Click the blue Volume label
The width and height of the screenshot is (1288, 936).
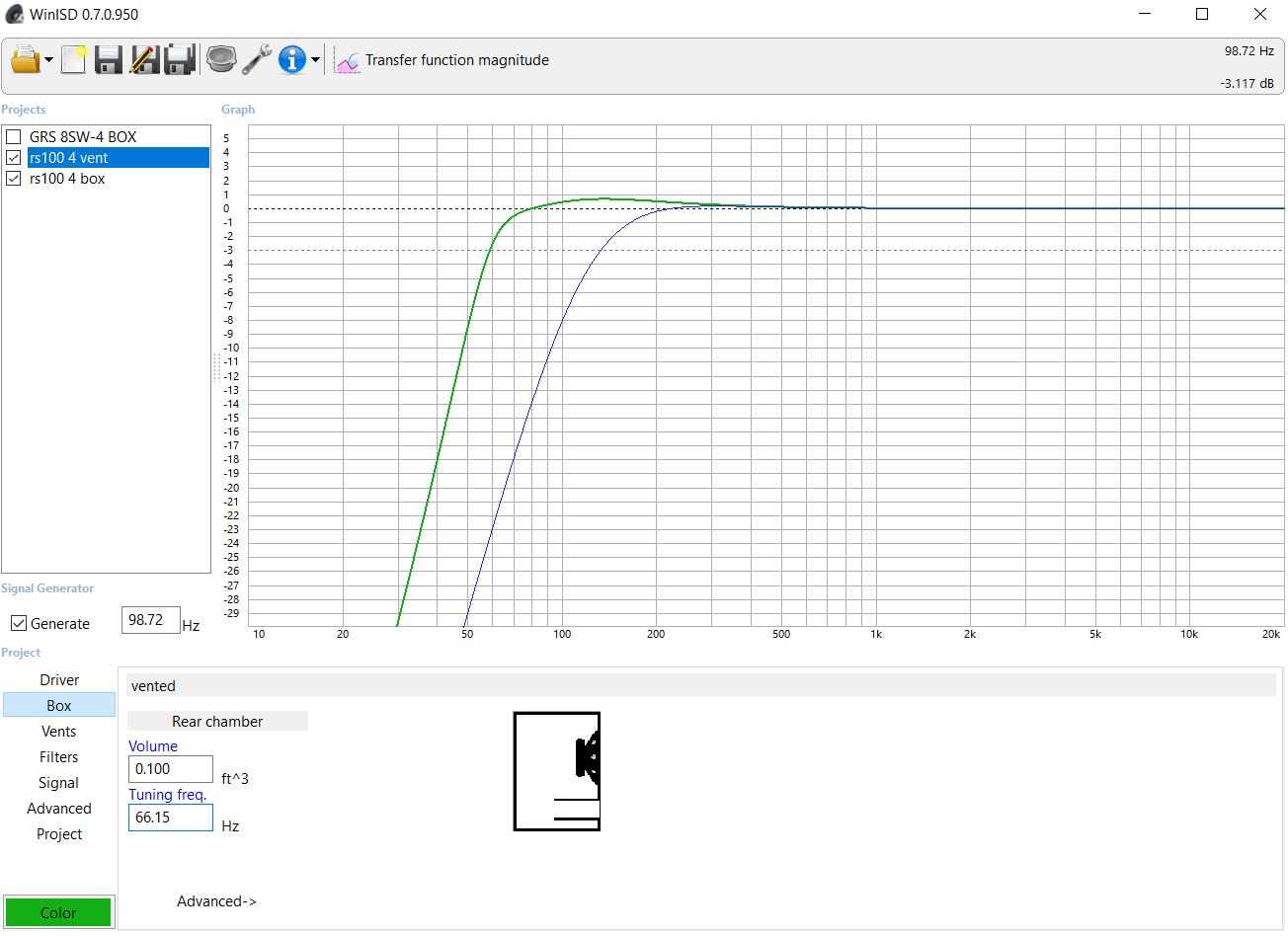coord(153,746)
